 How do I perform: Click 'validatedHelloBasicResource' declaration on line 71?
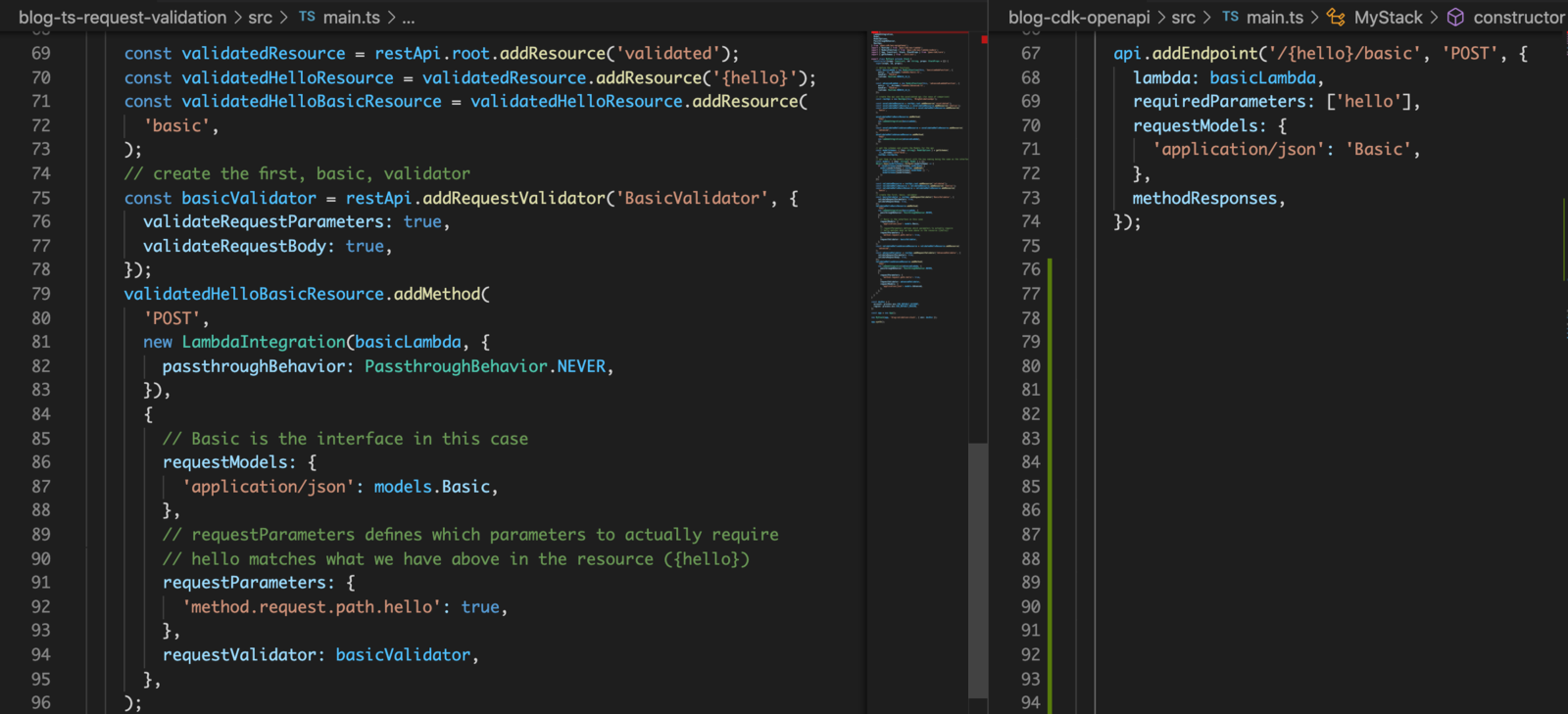point(312,101)
